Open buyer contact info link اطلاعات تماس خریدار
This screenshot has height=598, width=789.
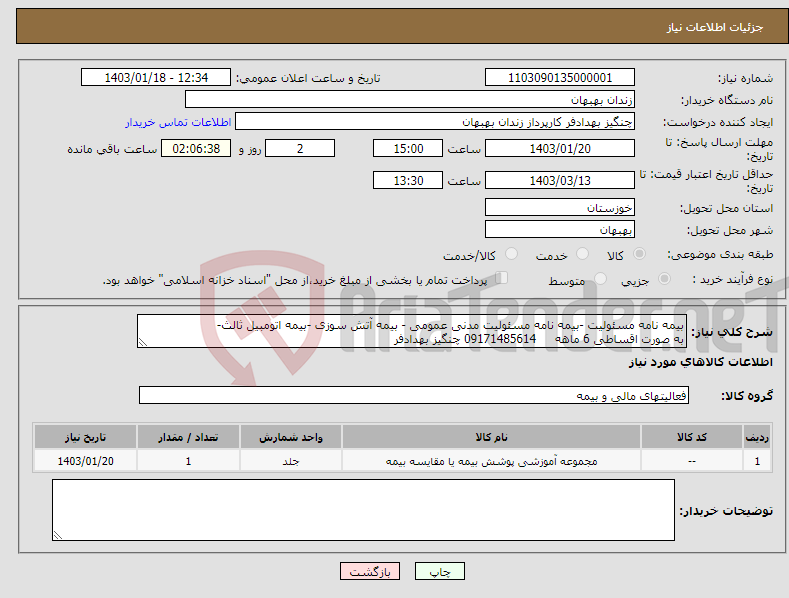178,122
